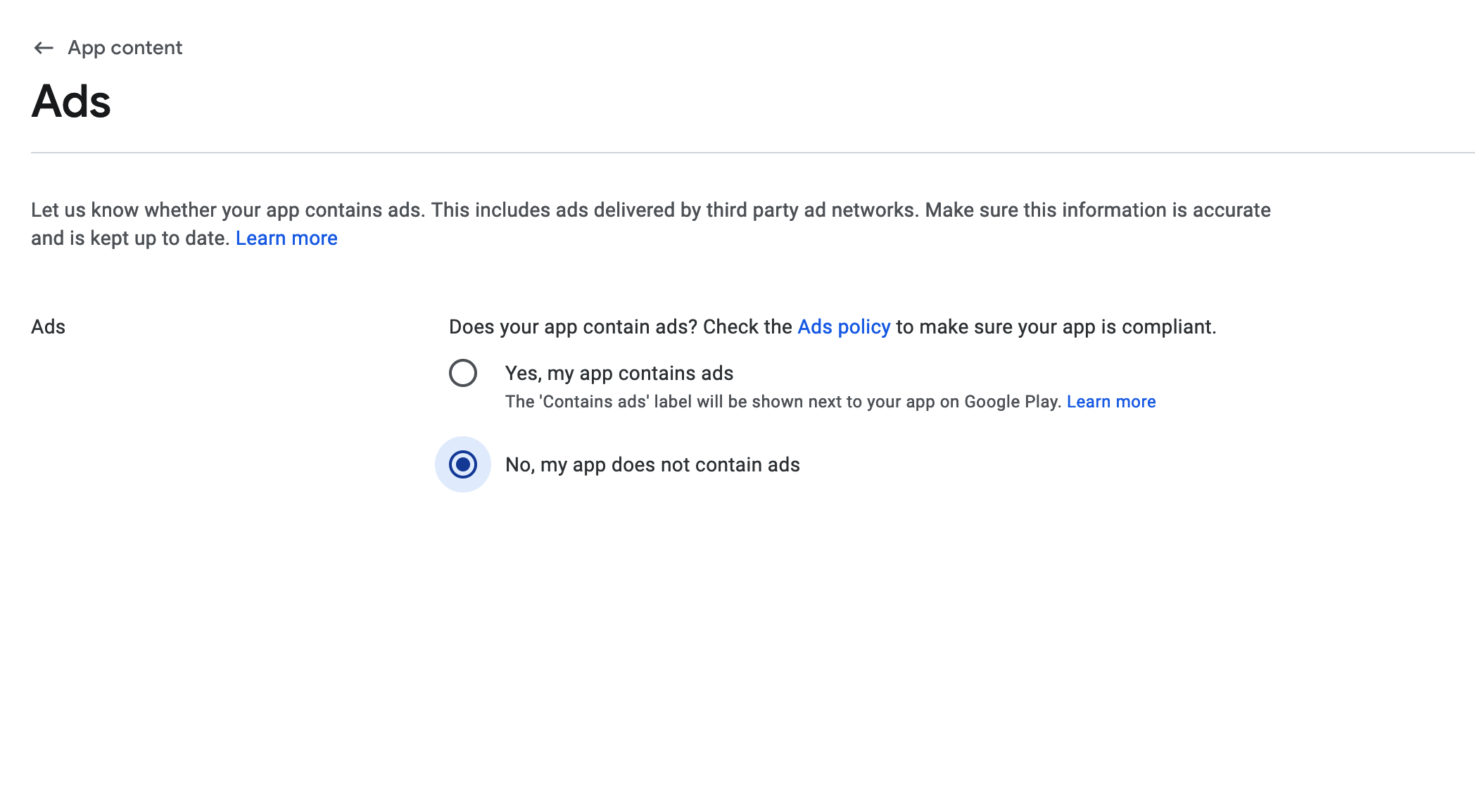Click the horizontal divider under Ads heading
Screen dimensions: 1475x812
pyautogui.click(x=753, y=153)
